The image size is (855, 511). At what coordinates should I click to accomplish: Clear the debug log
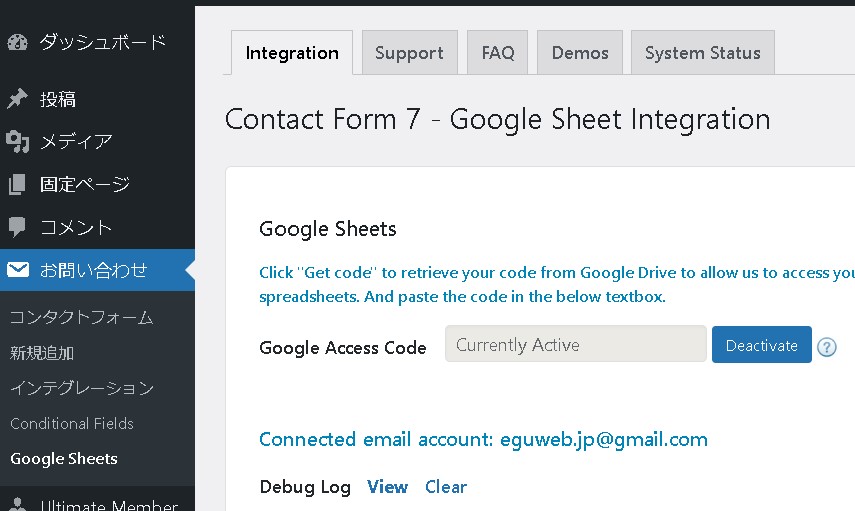(x=445, y=487)
